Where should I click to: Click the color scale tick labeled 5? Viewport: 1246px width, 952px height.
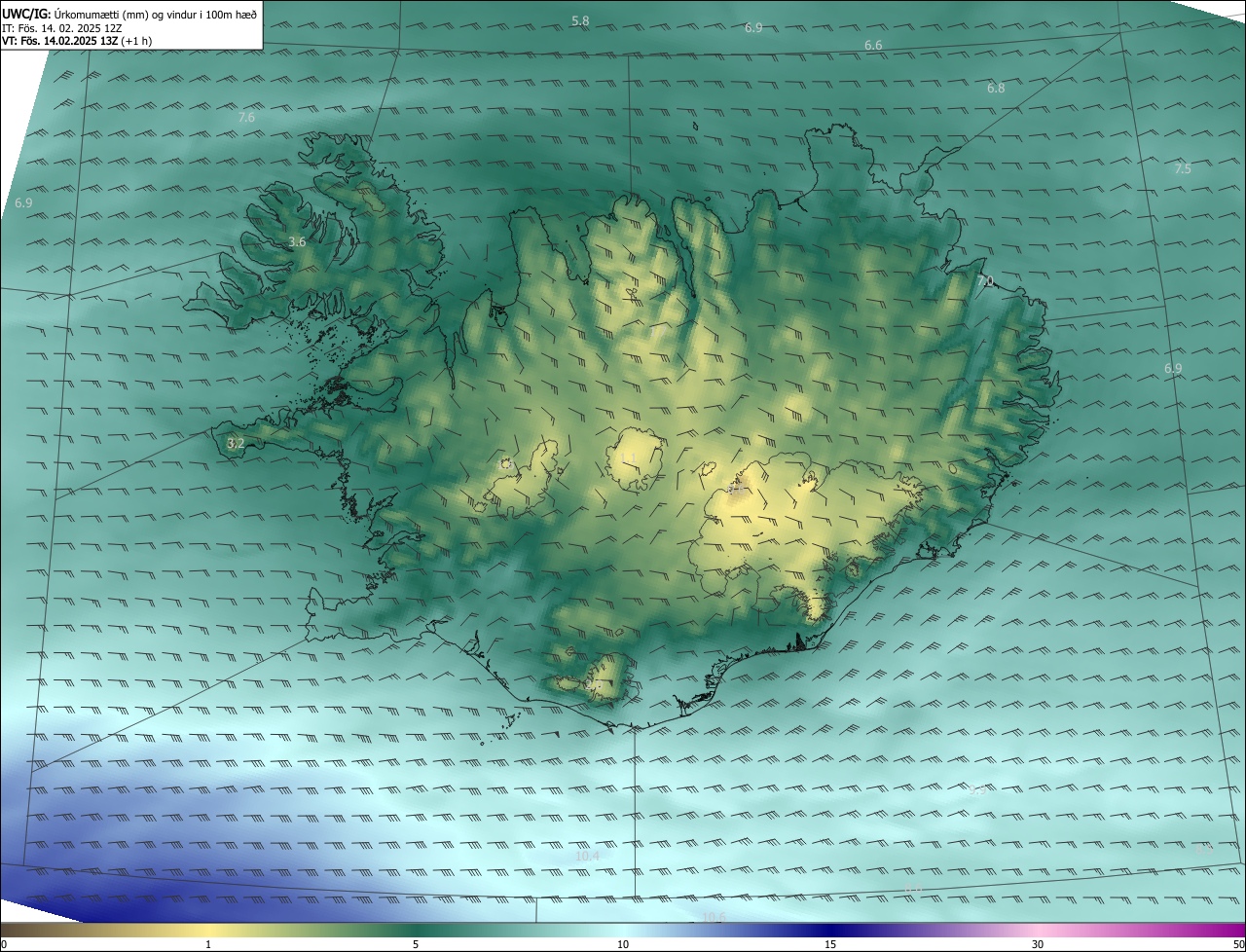click(416, 944)
